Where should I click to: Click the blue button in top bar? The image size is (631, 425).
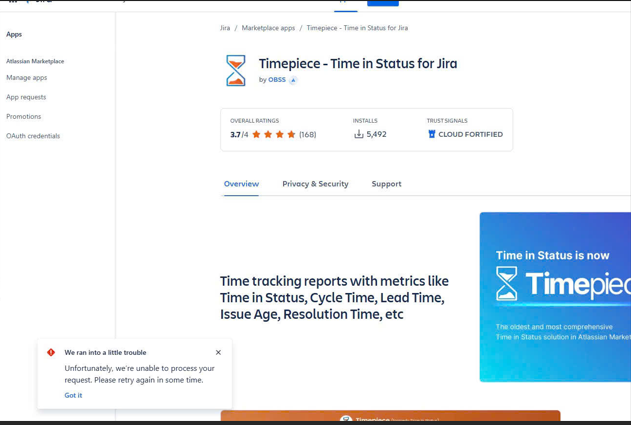383,3
